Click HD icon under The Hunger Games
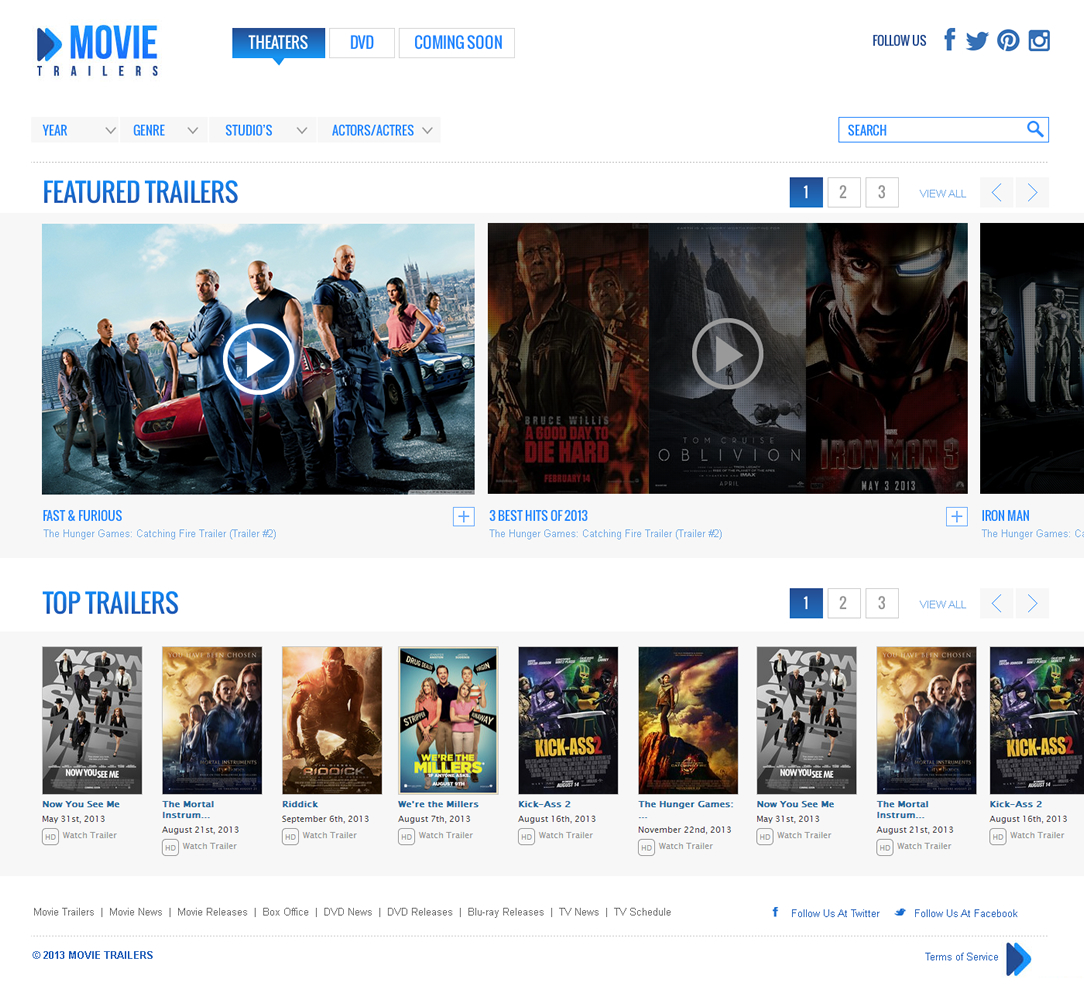The image size is (1084, 1000). point(646,847)
